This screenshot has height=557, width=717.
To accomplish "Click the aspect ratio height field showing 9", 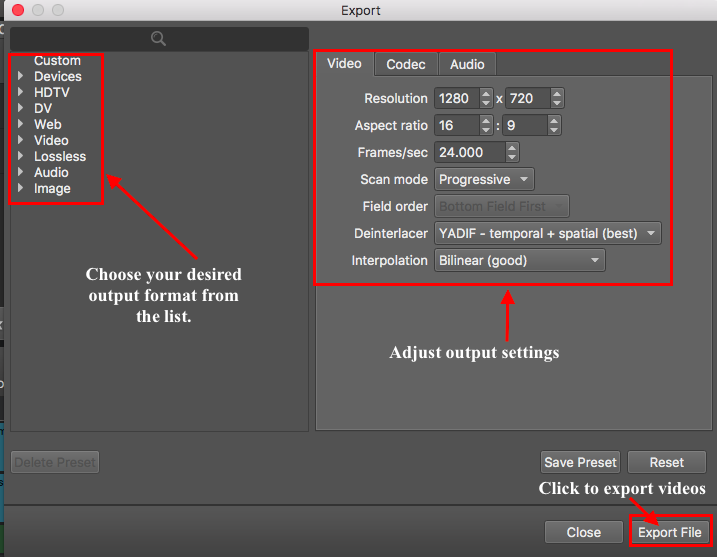I will [525, 125].
